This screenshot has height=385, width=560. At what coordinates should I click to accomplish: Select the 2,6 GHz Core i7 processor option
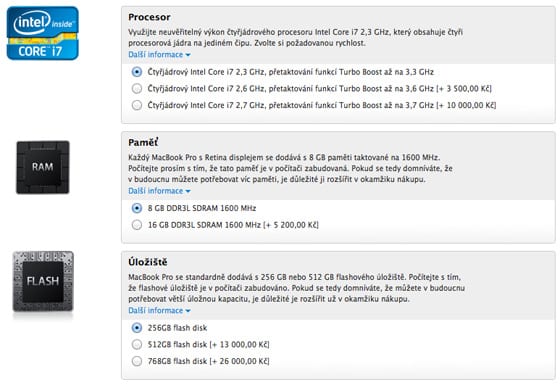(x=137, y=89)
